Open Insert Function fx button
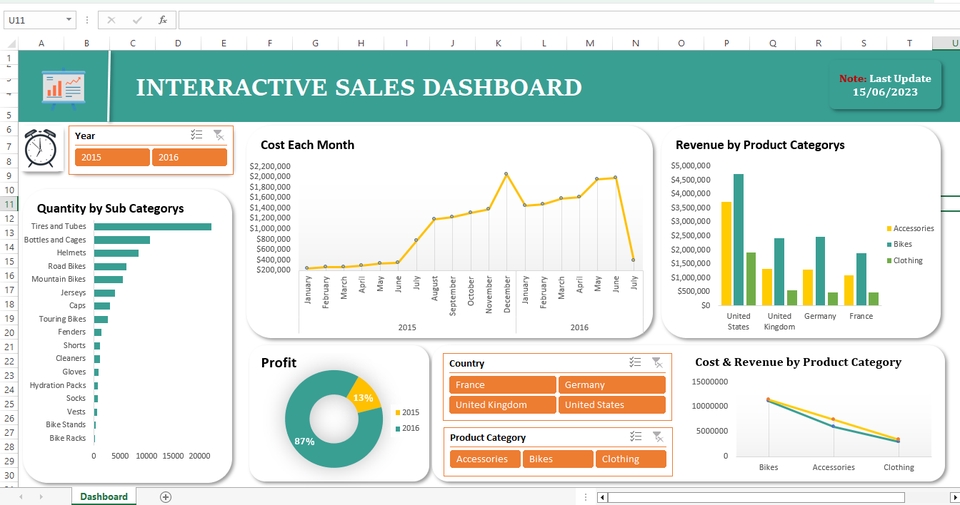This screenshot has width=960, height=505. (163, 20)
